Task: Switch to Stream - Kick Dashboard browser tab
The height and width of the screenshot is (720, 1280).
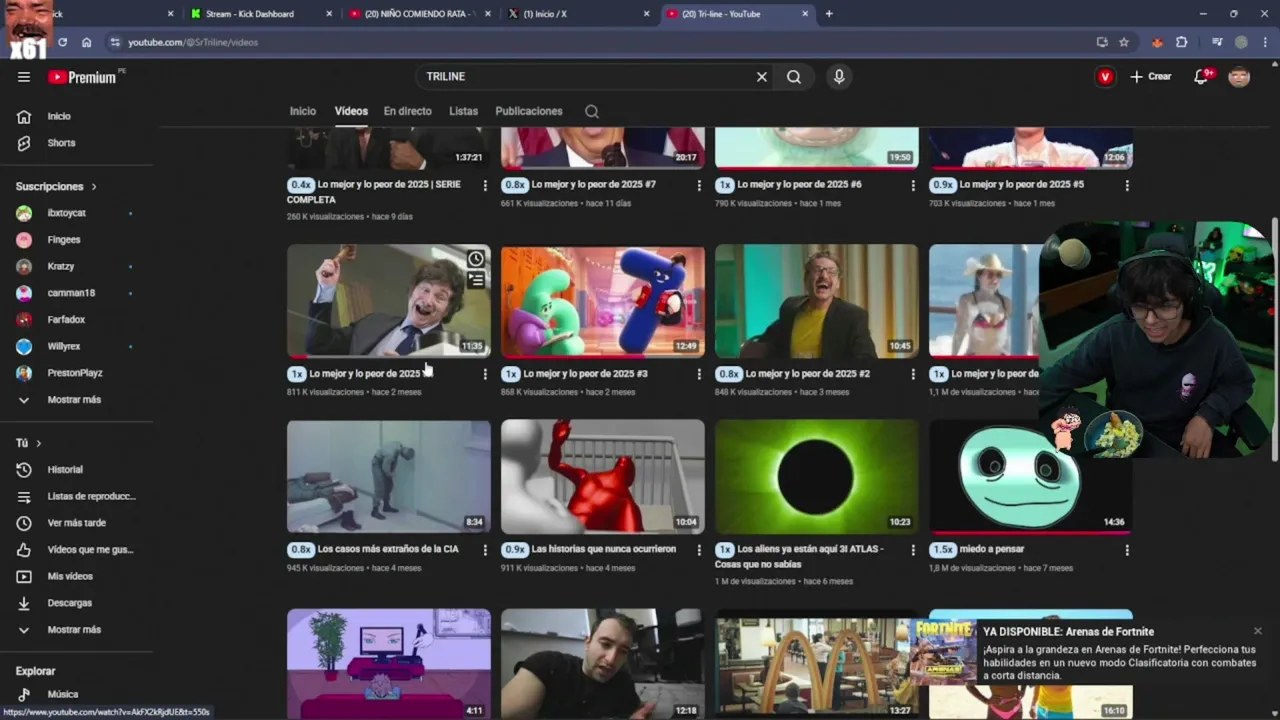Action: 260,14
